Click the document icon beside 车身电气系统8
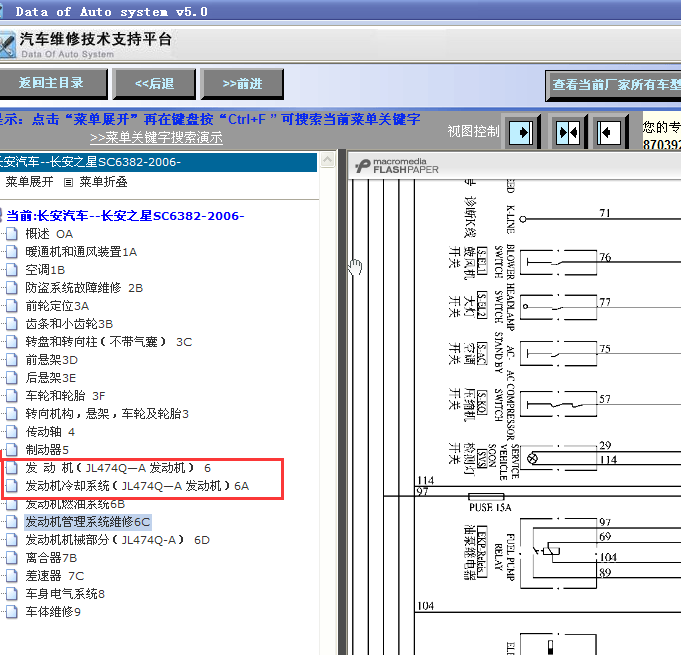The height and width of the screenshot is (655, 681). pos(12,594)
